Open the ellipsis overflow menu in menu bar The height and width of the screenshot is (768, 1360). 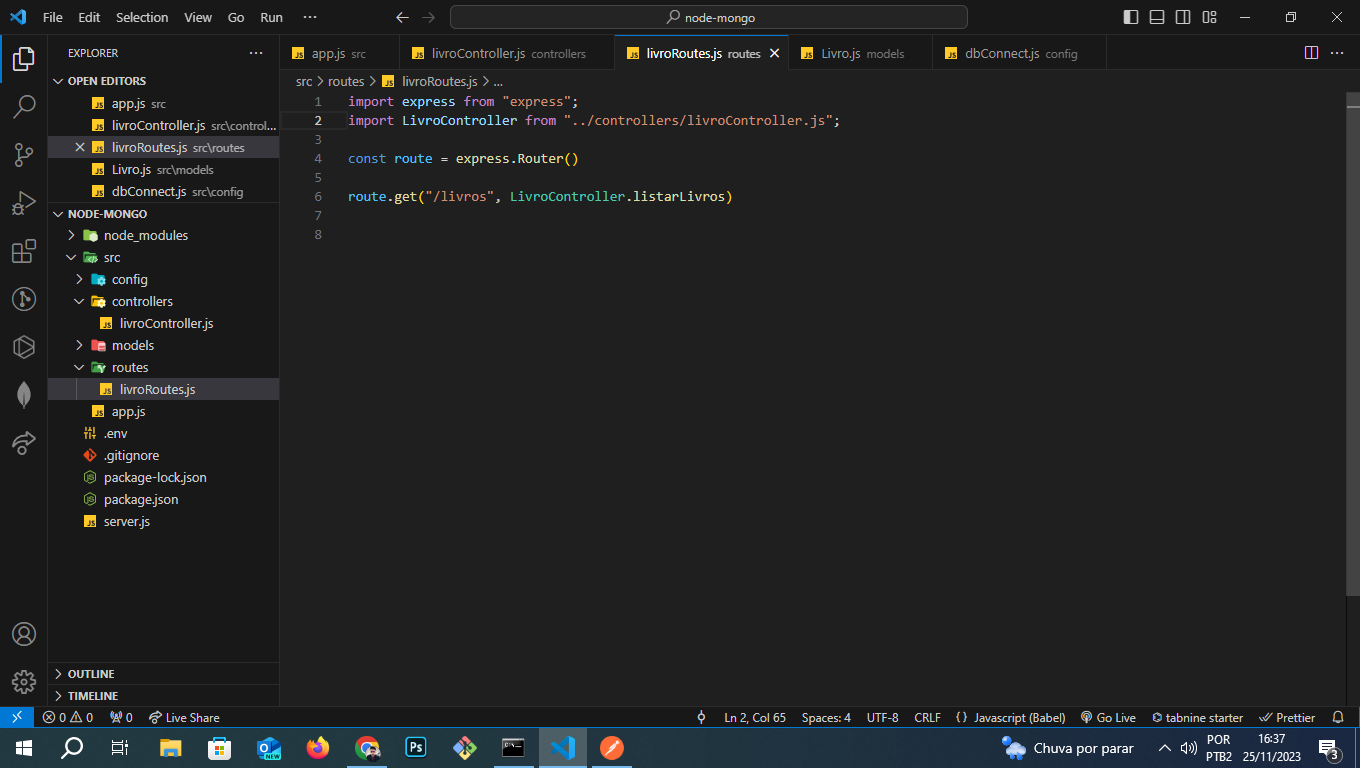point(310,17)
